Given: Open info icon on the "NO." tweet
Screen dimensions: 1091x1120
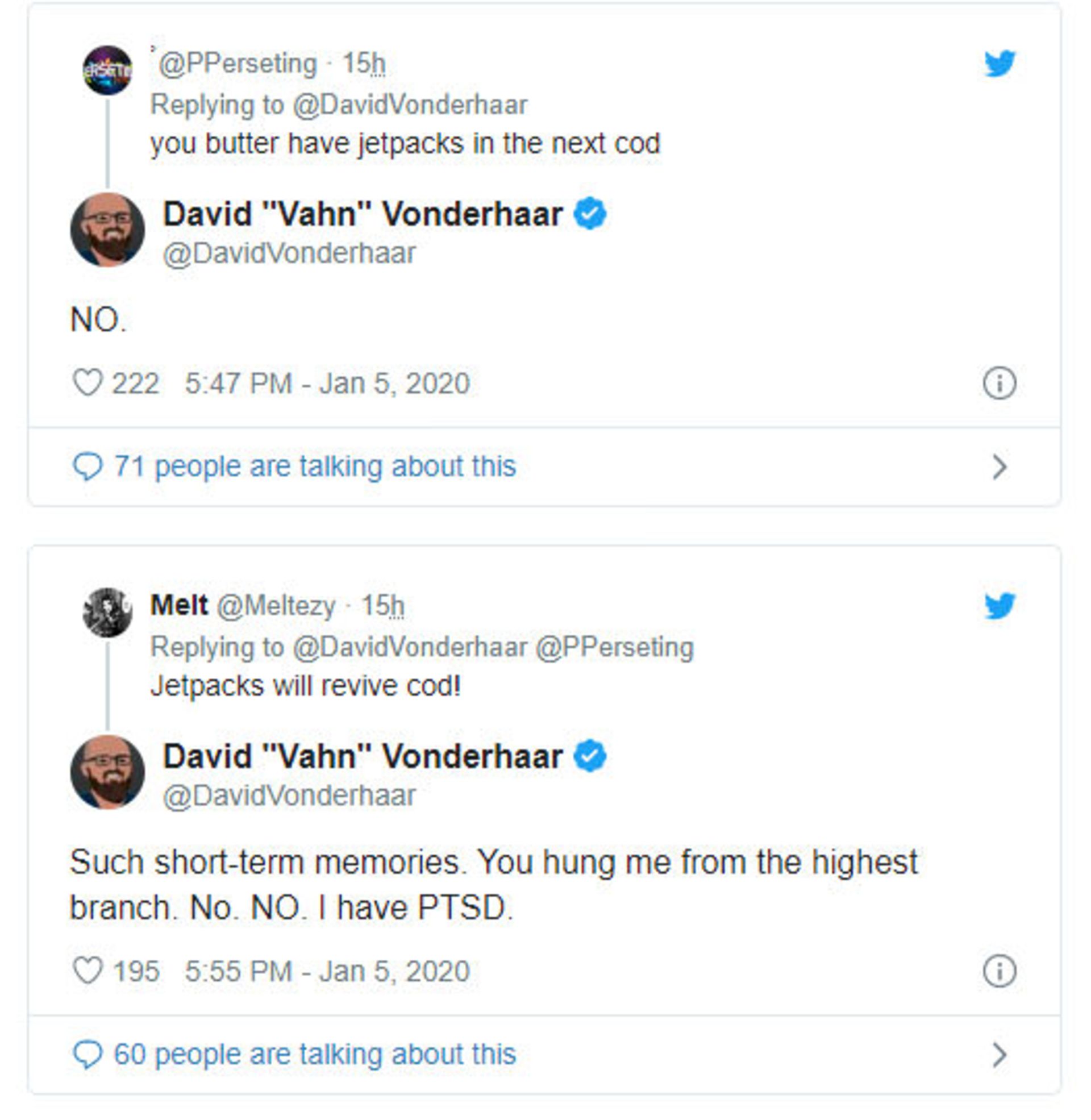Looking at the screenshot, I should tap(1000, 382).
